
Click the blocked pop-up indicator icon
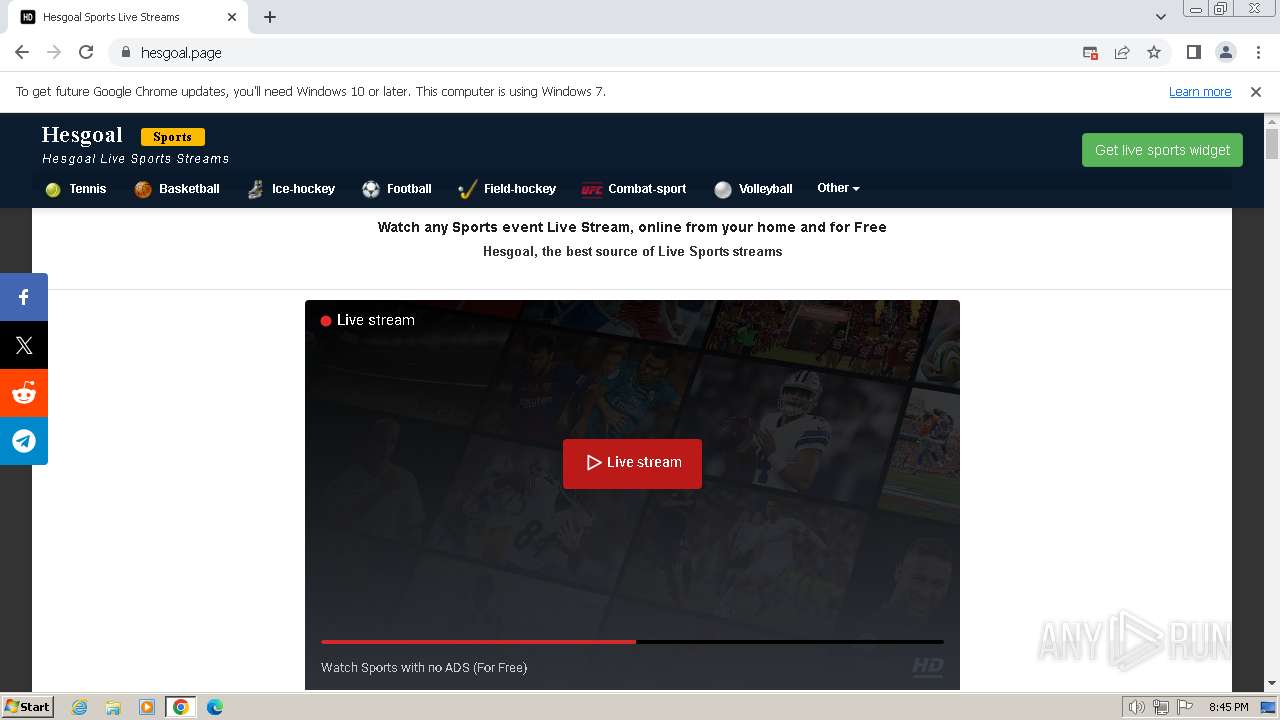point(1090,53)
